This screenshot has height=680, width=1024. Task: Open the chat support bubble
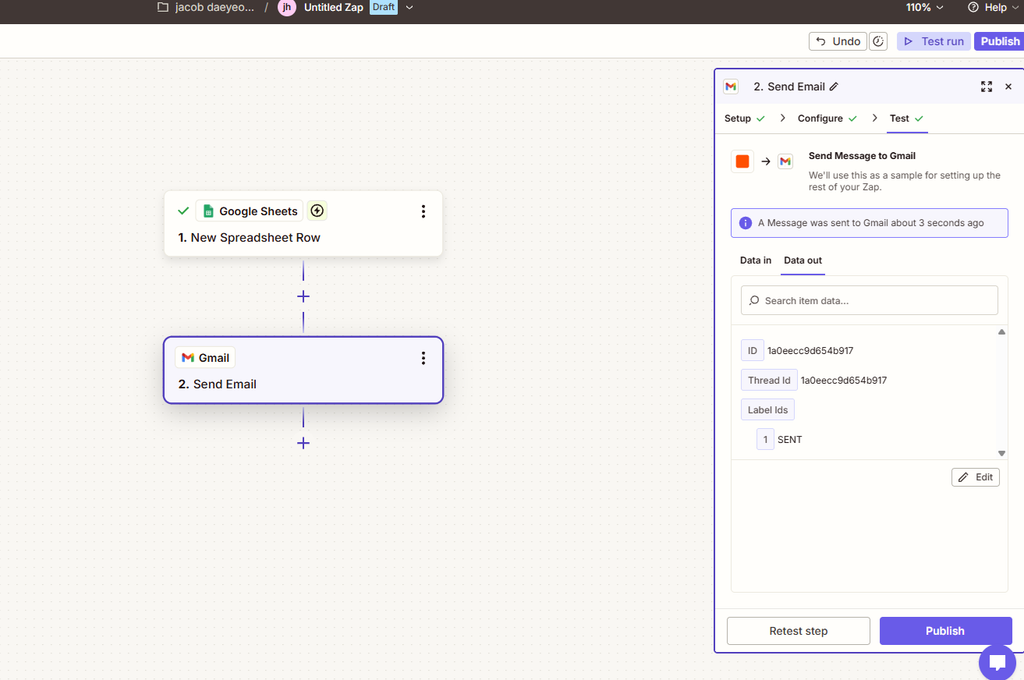[997, 662]
